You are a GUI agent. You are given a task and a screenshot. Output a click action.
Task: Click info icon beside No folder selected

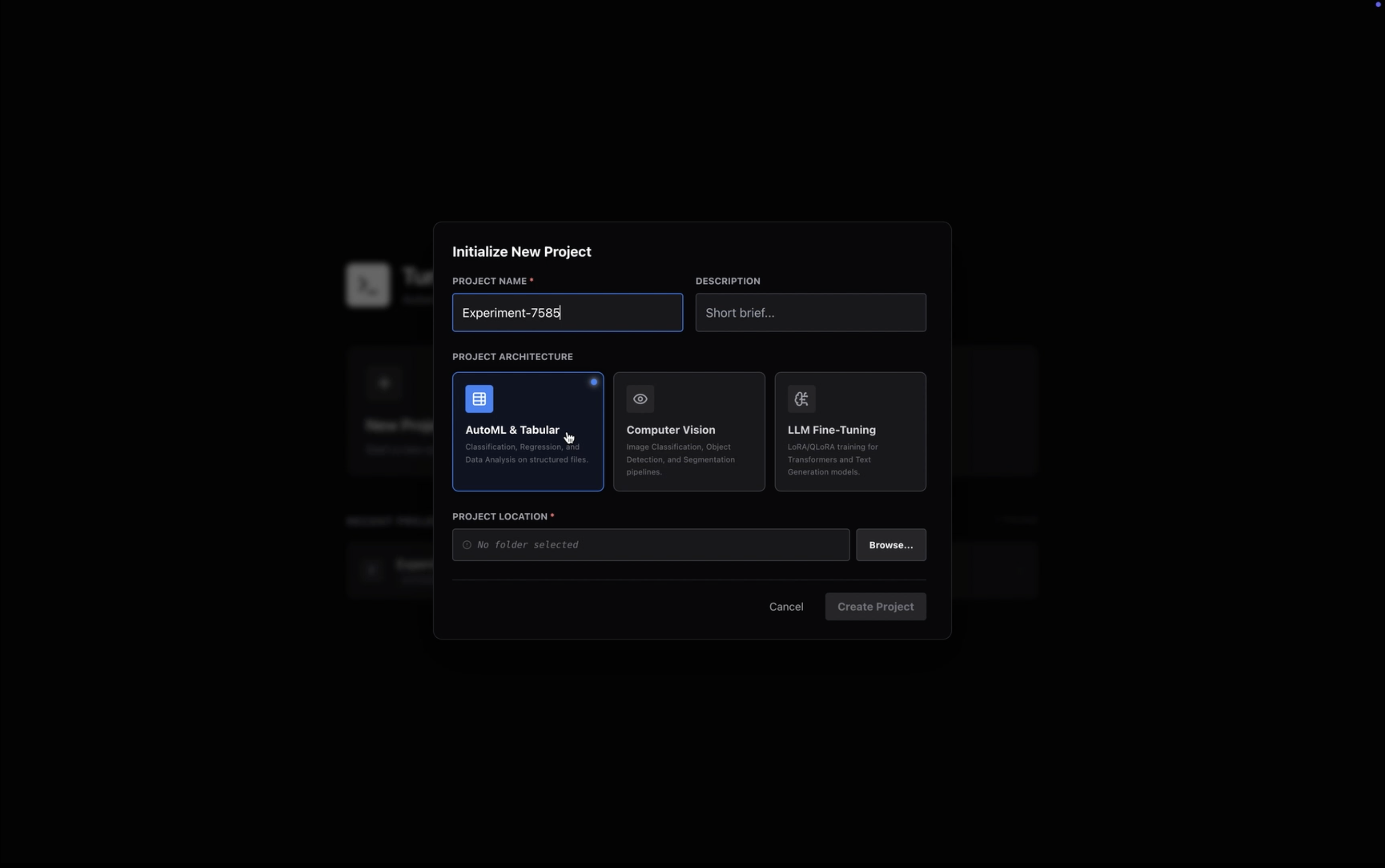(x=467, y=545)
